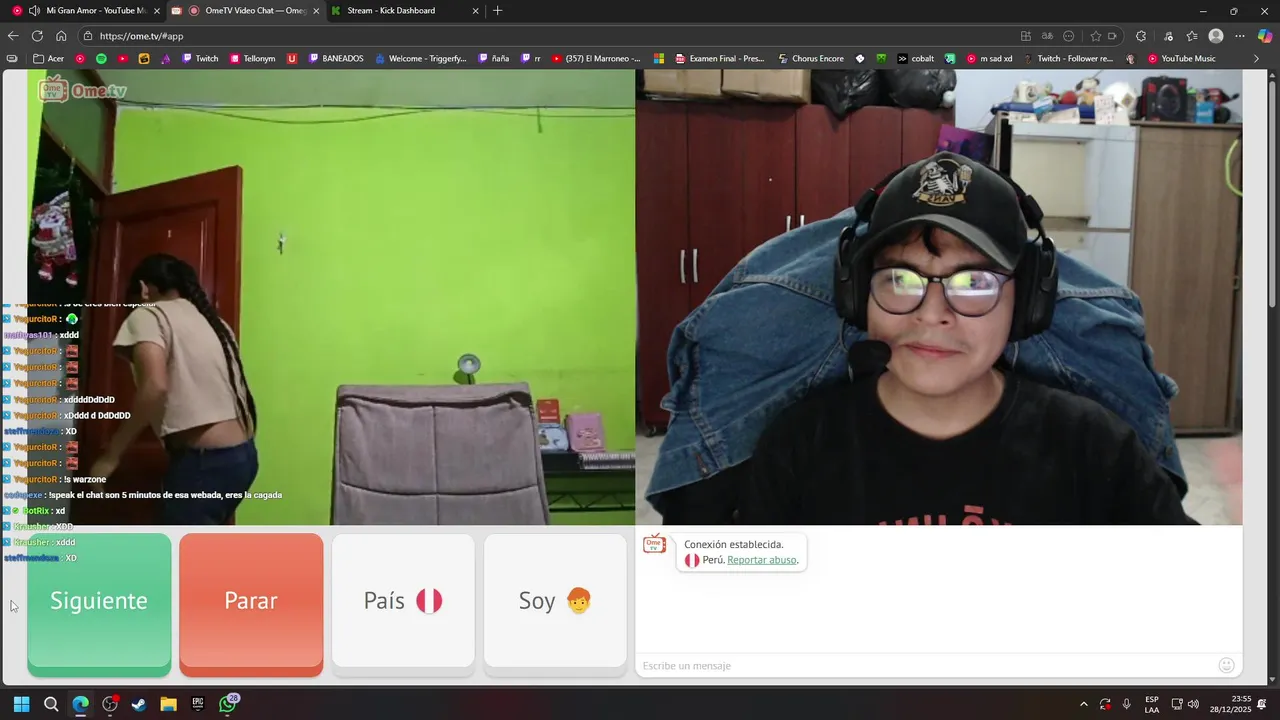Screen dimensions: 1280x720
Task: Close the Mi Gran Amor tab
Action: pyautogui.click(x=156, y=11)
